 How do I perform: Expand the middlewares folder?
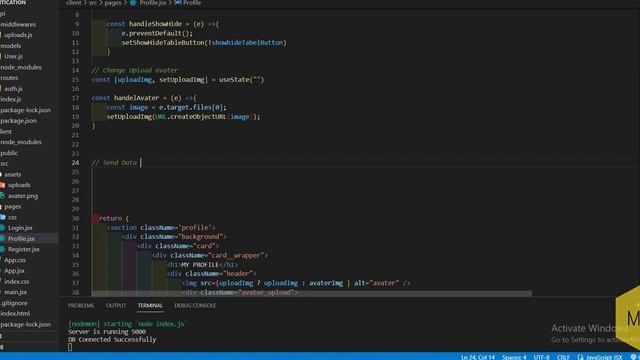18,24
